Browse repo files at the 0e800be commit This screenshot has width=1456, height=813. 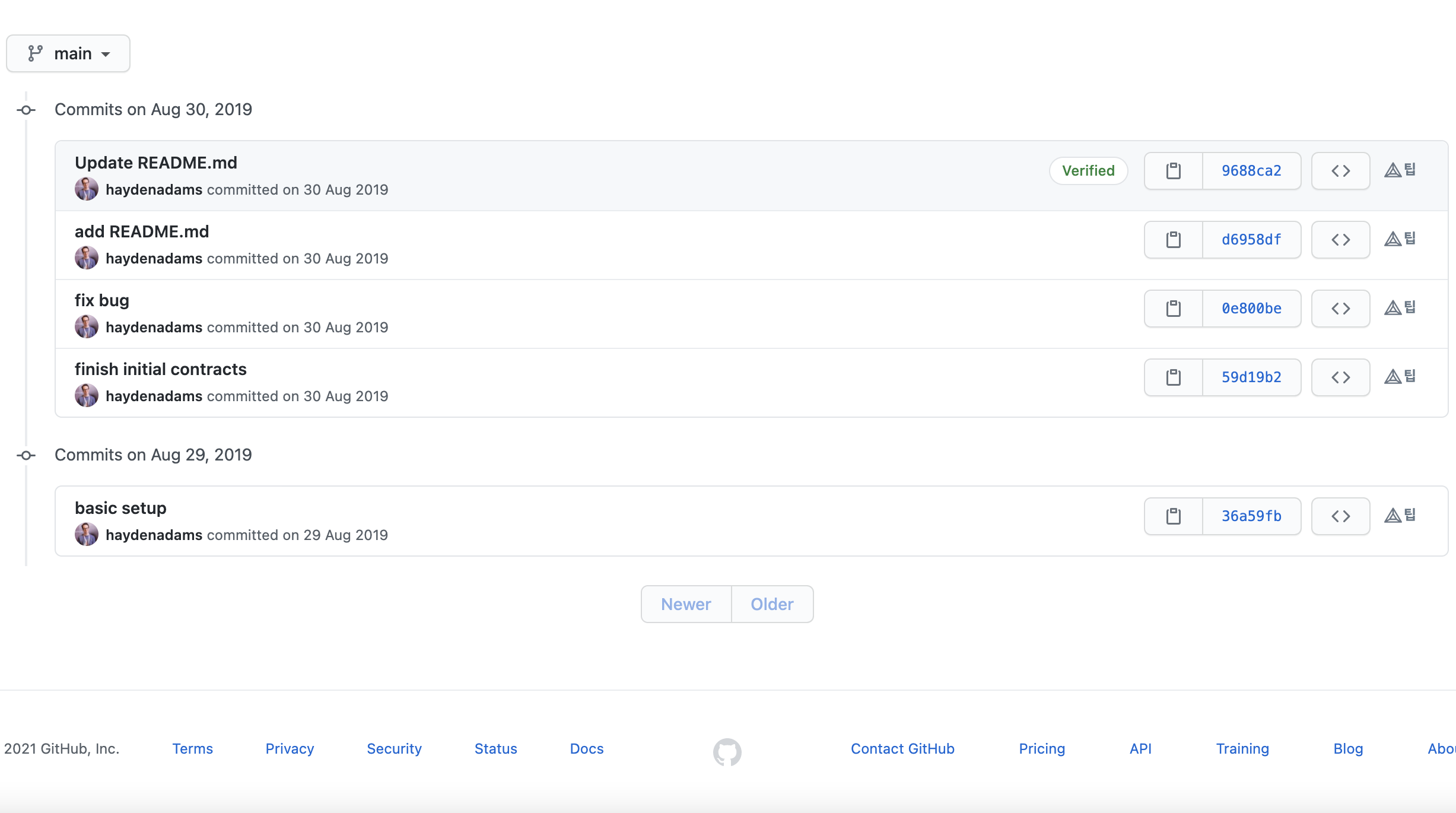pyautogui.click(x=1340, y=309)
